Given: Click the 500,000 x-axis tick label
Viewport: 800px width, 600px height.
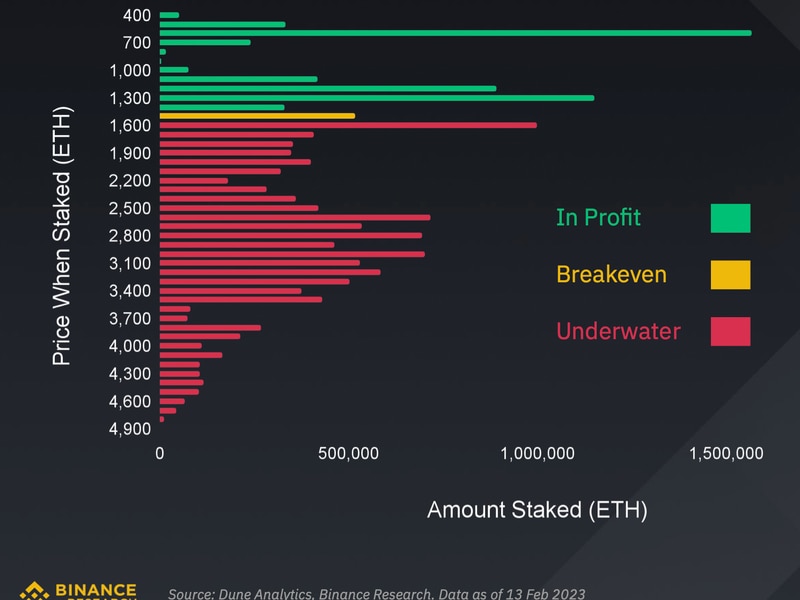Looking at the screenshot, I should [x=349, y=454].
